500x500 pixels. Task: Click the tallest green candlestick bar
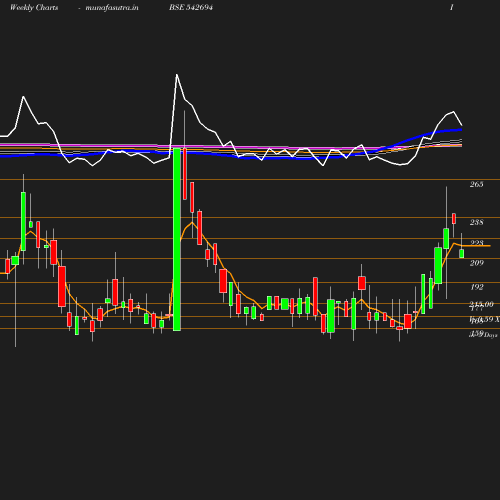[177, 239]
